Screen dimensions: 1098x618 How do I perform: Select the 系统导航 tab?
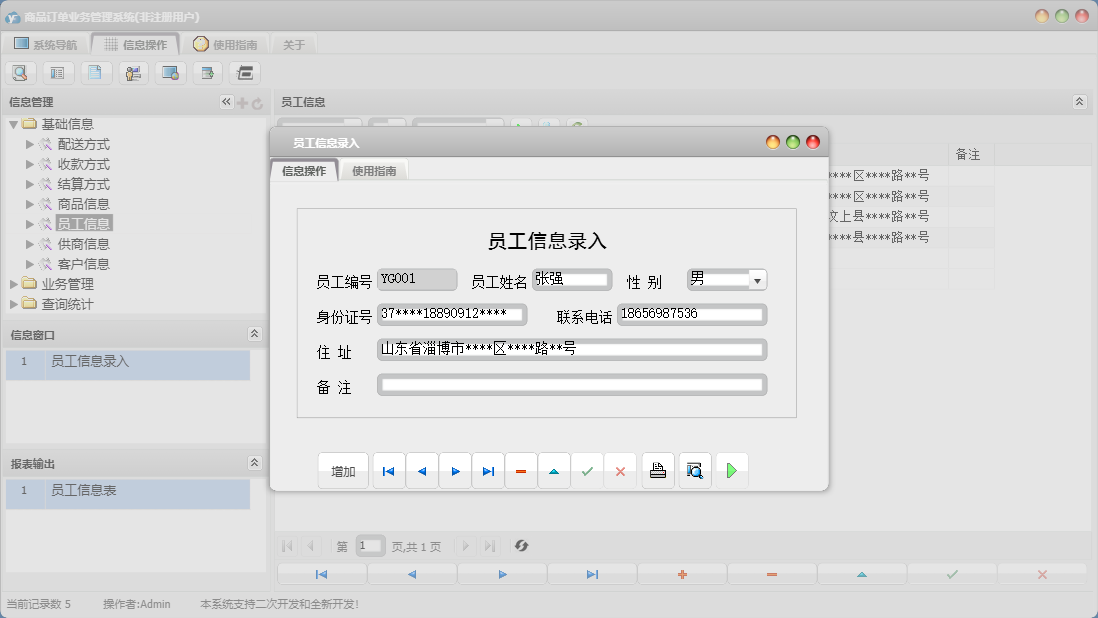point(48,43)
